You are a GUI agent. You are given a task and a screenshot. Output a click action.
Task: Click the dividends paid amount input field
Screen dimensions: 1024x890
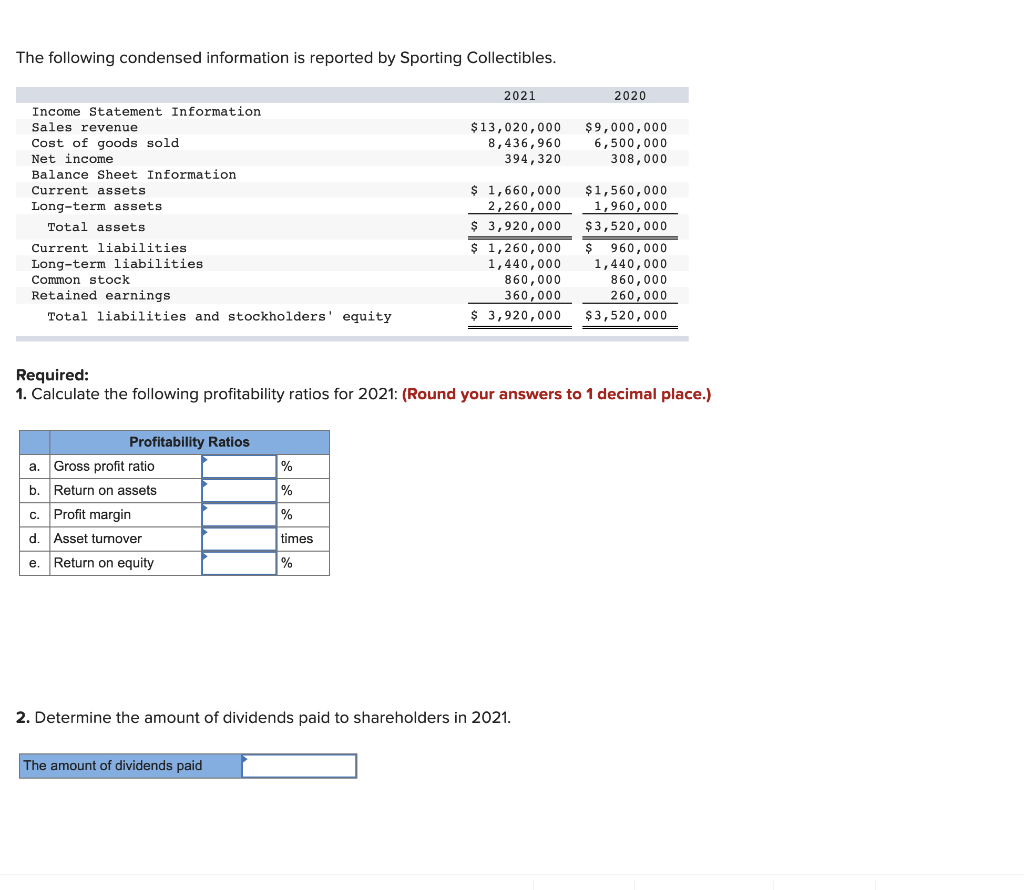tap(299, 766)
